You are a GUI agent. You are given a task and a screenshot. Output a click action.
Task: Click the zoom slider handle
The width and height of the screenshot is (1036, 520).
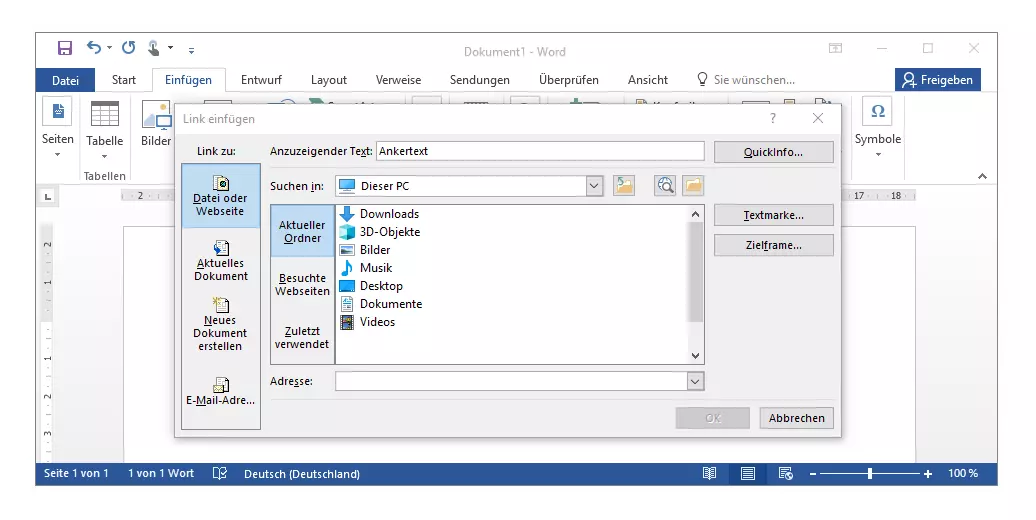(x=870, y=473)
